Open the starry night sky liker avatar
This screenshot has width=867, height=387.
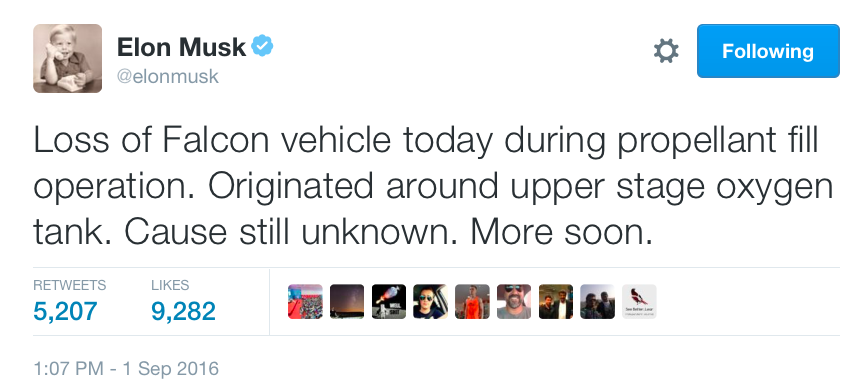coord(347,302)
